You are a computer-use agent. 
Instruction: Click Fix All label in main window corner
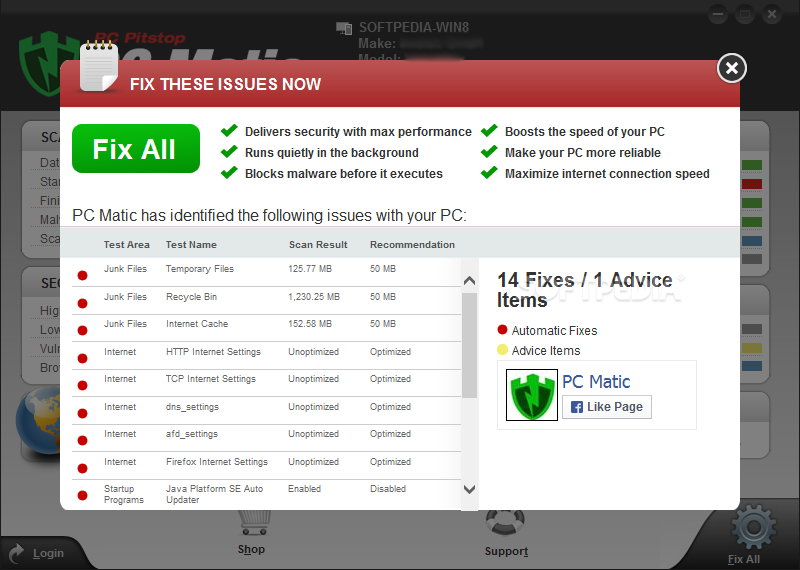[744, 559]
